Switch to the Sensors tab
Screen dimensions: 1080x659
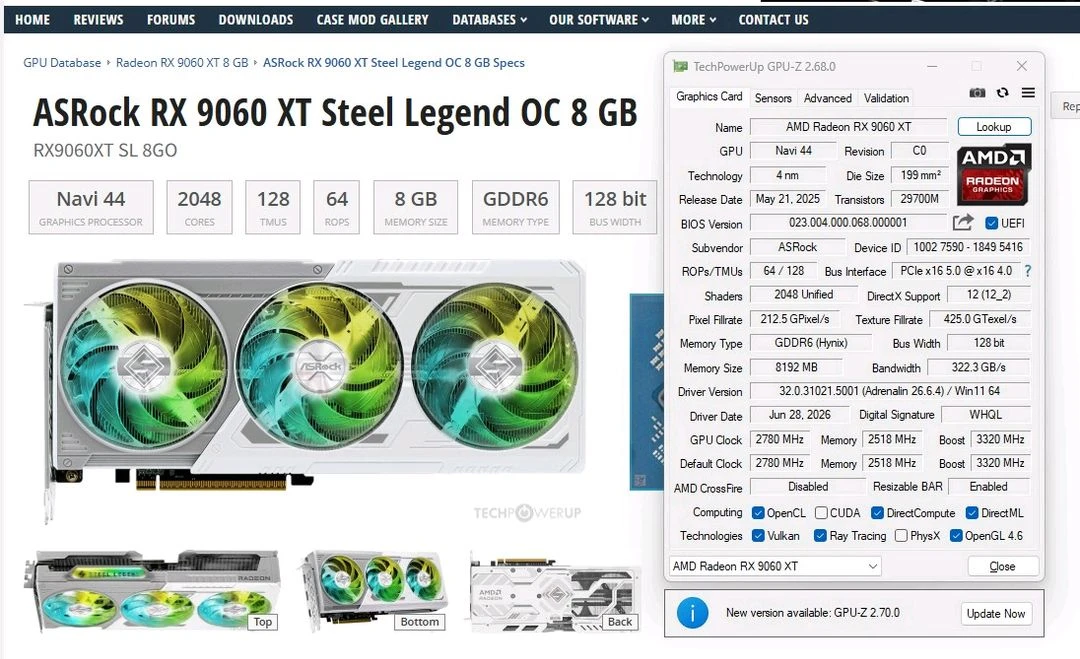(773, 98)
